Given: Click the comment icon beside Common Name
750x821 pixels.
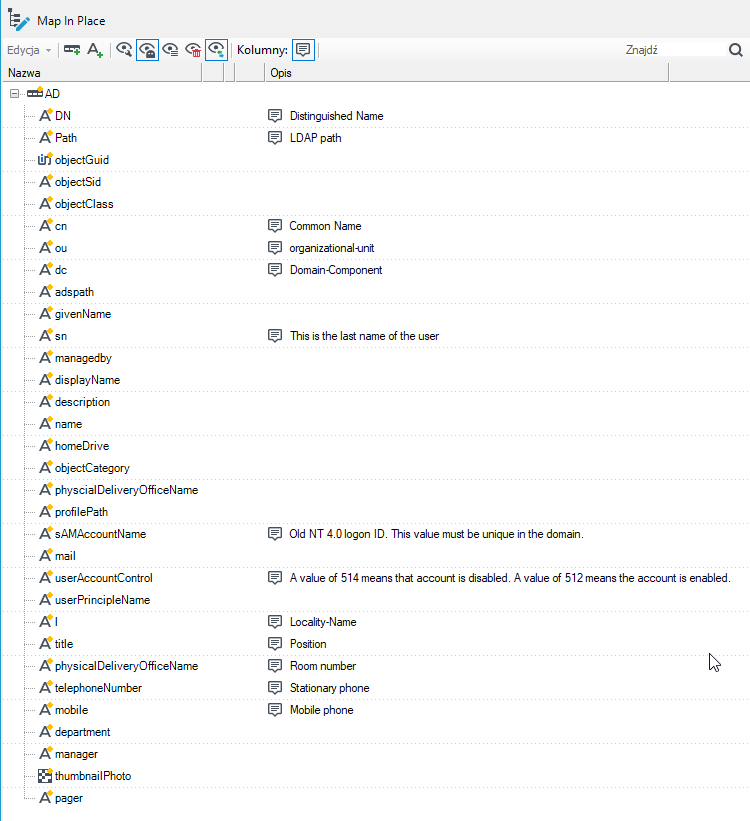Looking at the screenshot, I should click(275, 226).
